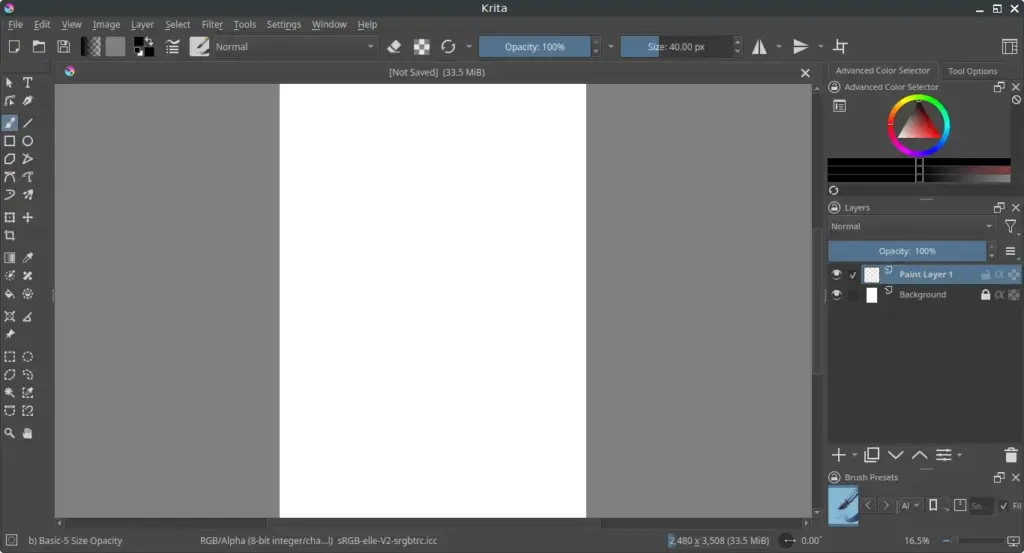Hide Paint Layer 1 using eye icon
This screenshot has width=1024, height=553.
pos(836,274)
